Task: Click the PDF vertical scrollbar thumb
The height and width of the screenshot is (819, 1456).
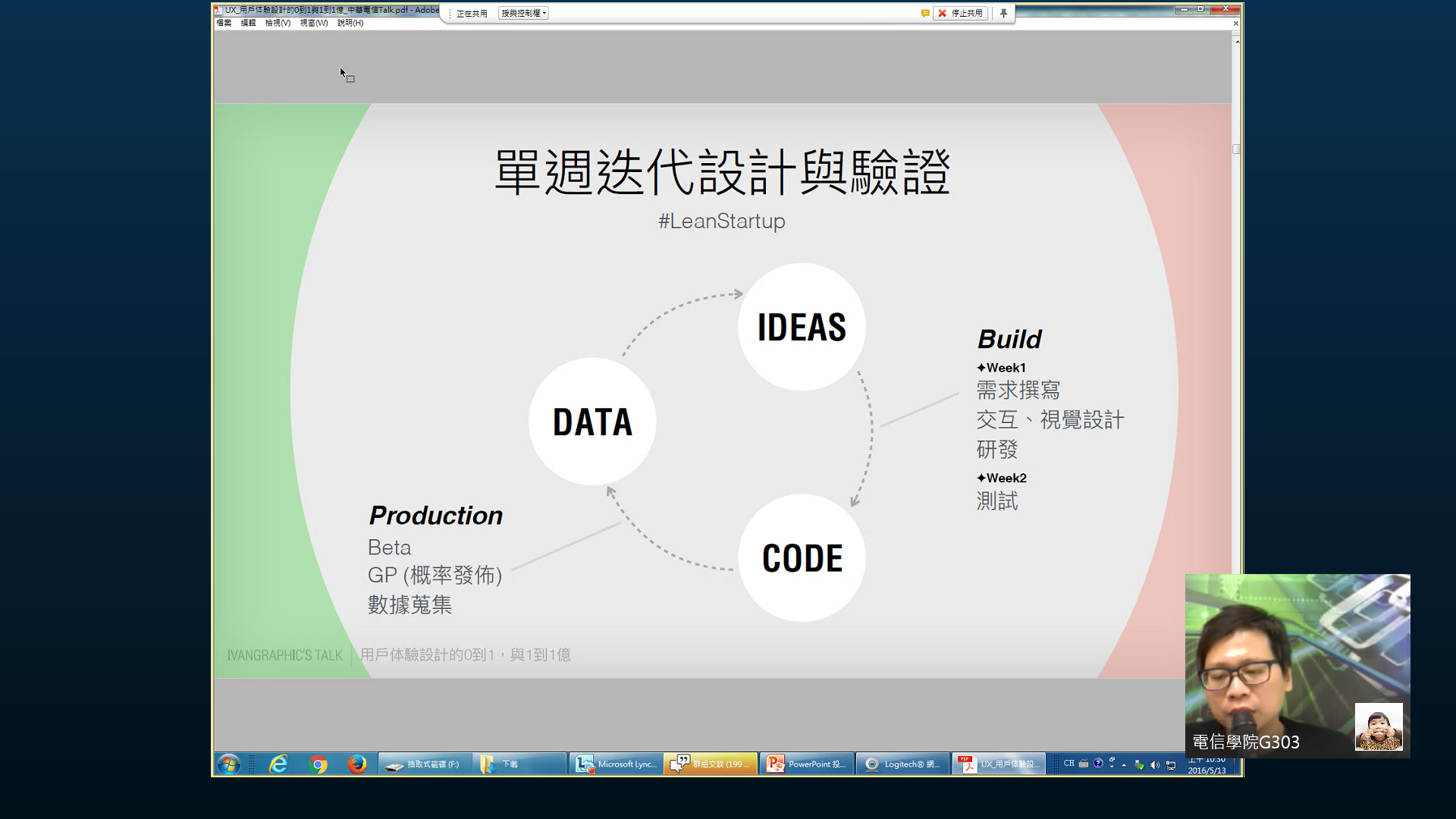Action: click(1236, 149)
